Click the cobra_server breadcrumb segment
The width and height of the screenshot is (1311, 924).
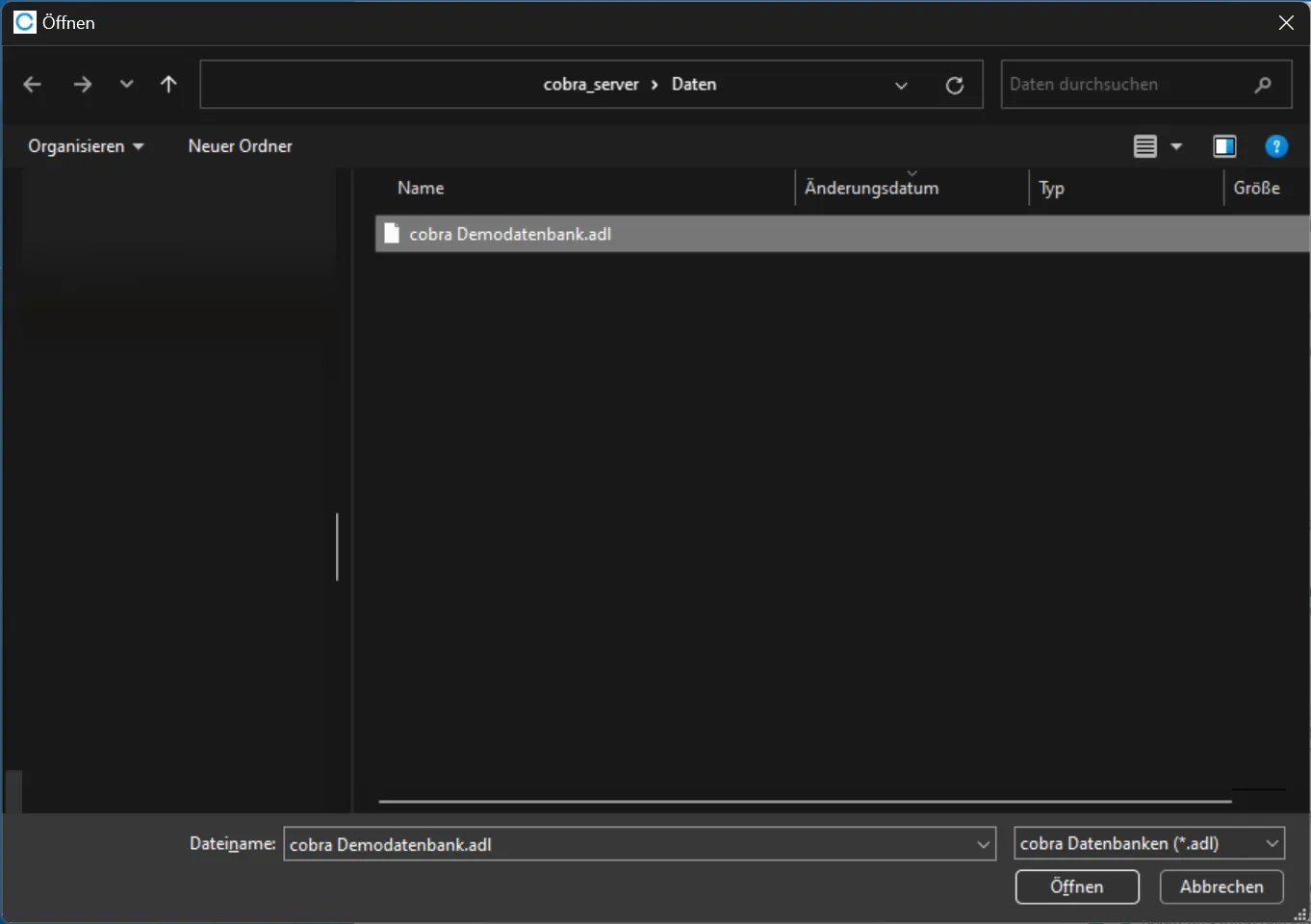pyautogui.click(x=591, y=85)
